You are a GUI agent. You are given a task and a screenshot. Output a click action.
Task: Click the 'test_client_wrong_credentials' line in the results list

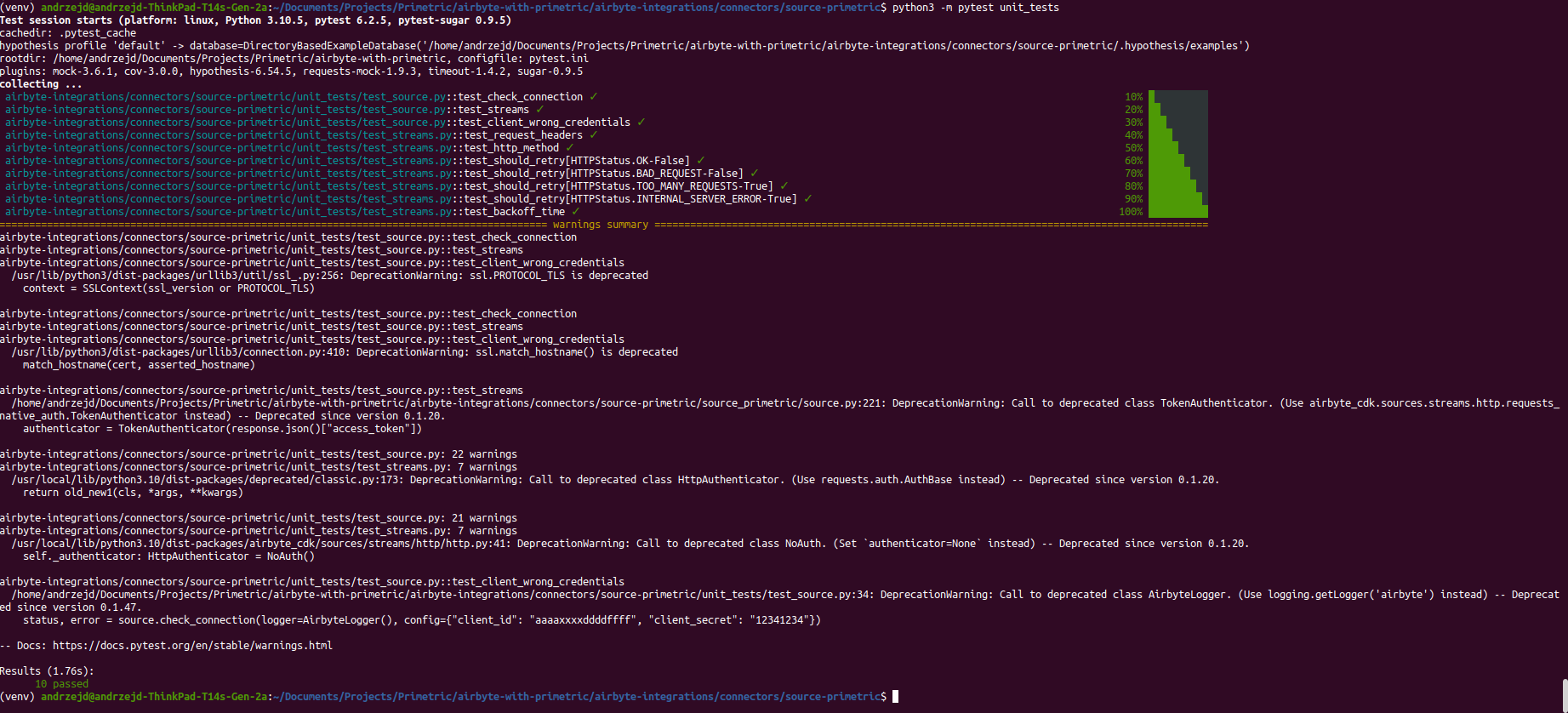coord(325,123)
